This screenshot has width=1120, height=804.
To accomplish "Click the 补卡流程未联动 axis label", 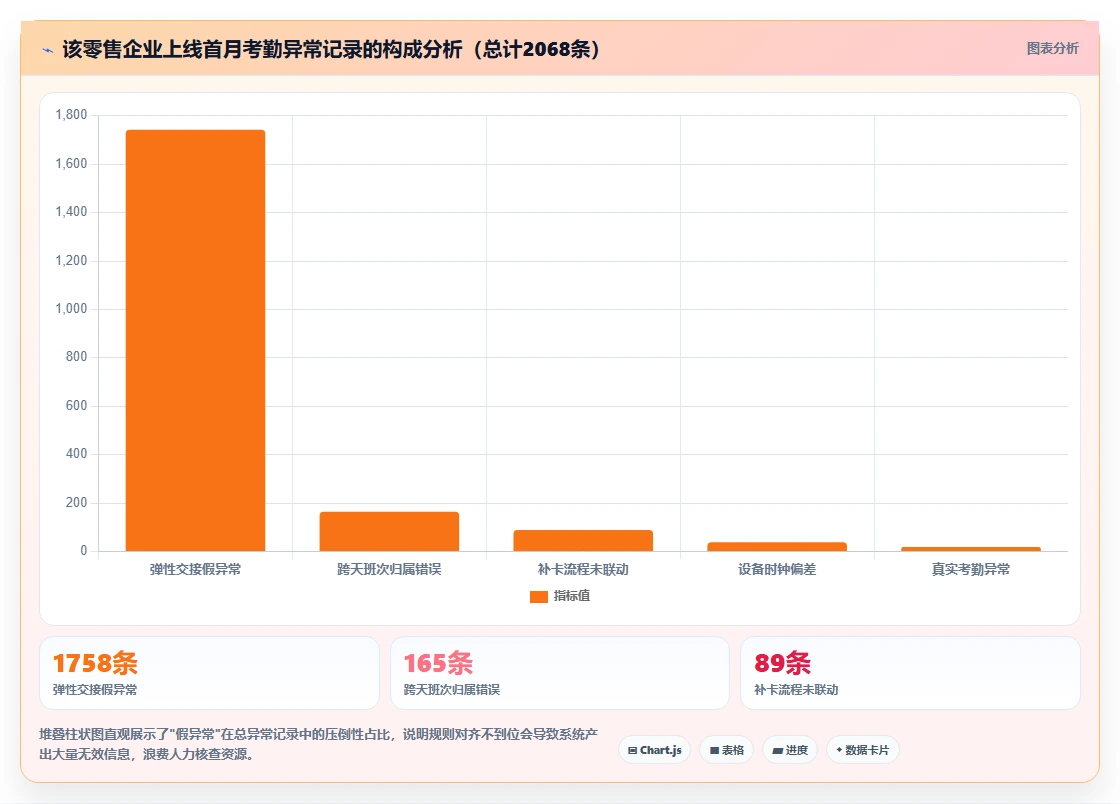I will coord(583,569).
